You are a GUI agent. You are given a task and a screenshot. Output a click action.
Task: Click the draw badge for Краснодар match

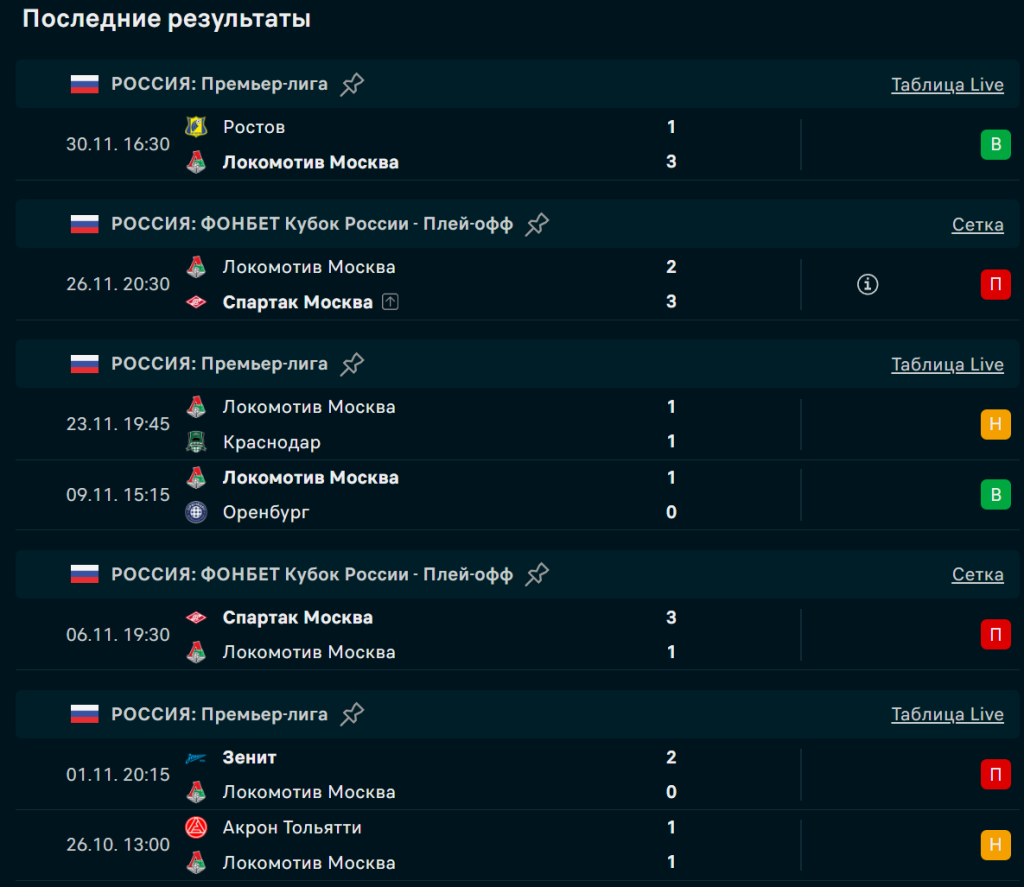pyautogui.click(x=995, y=425)
